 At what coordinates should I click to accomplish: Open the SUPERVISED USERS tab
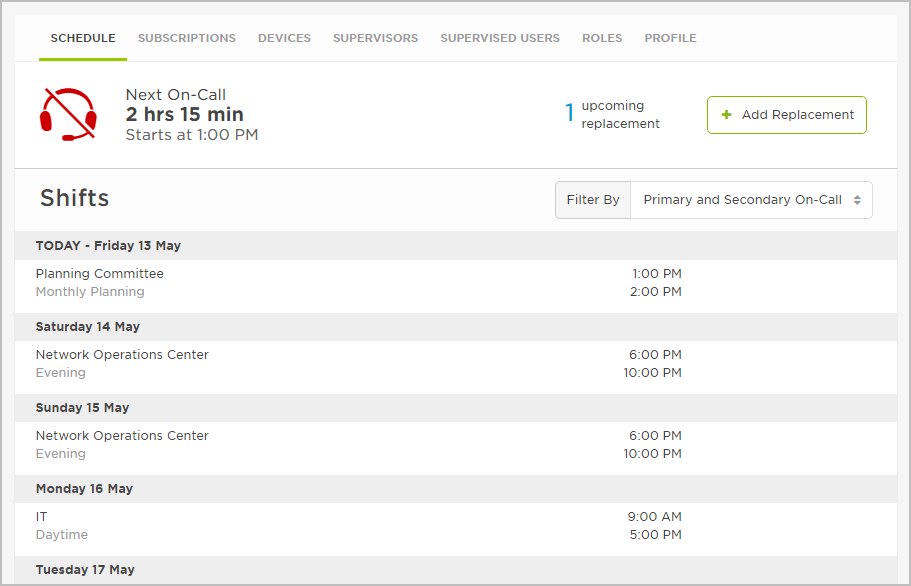pos(500,38)
